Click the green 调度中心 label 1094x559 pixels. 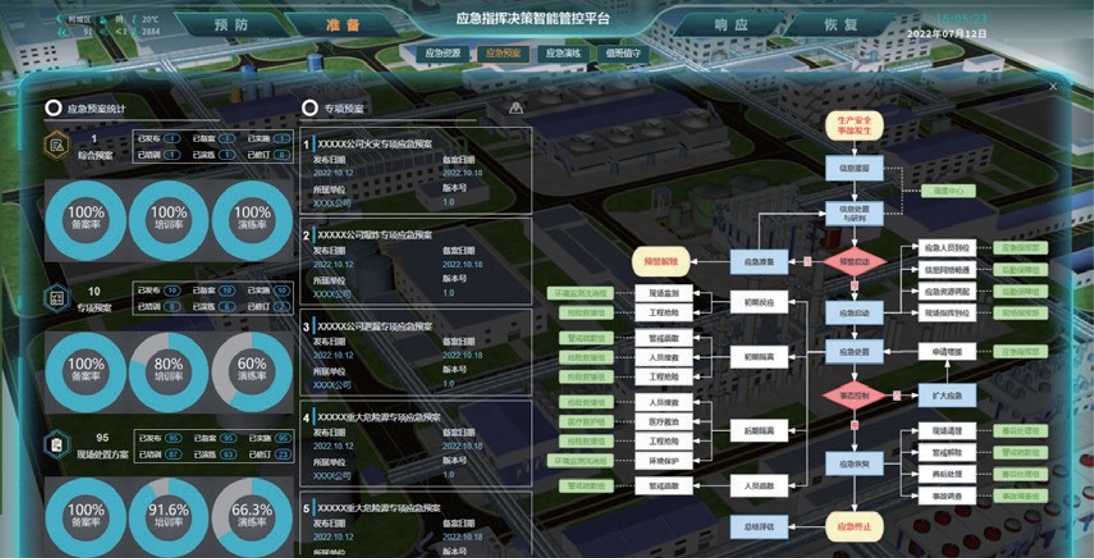947,190
